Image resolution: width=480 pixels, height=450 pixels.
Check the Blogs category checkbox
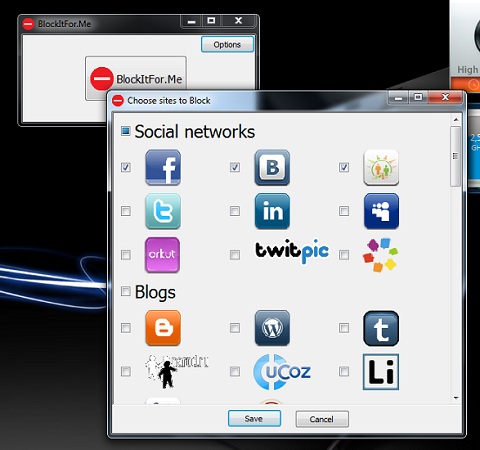point(125,291)
